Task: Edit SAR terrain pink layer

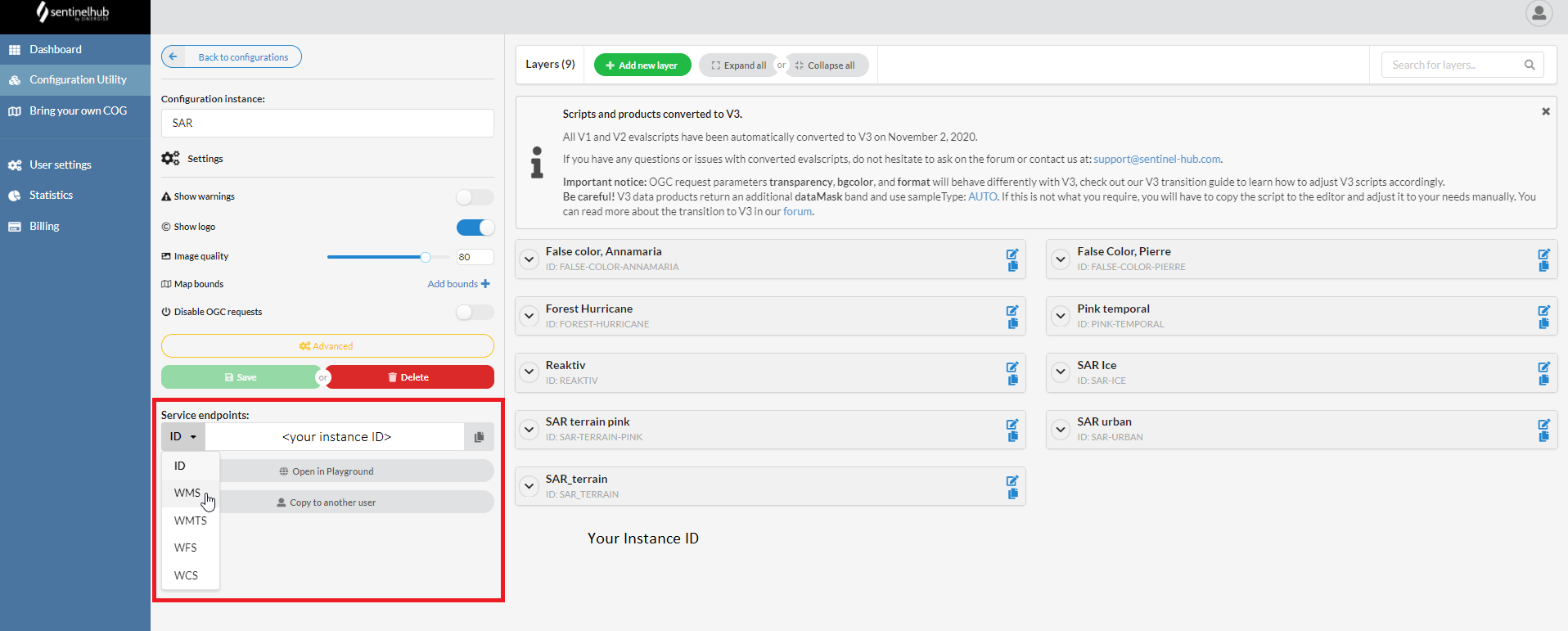Action: click(1012, 424)
